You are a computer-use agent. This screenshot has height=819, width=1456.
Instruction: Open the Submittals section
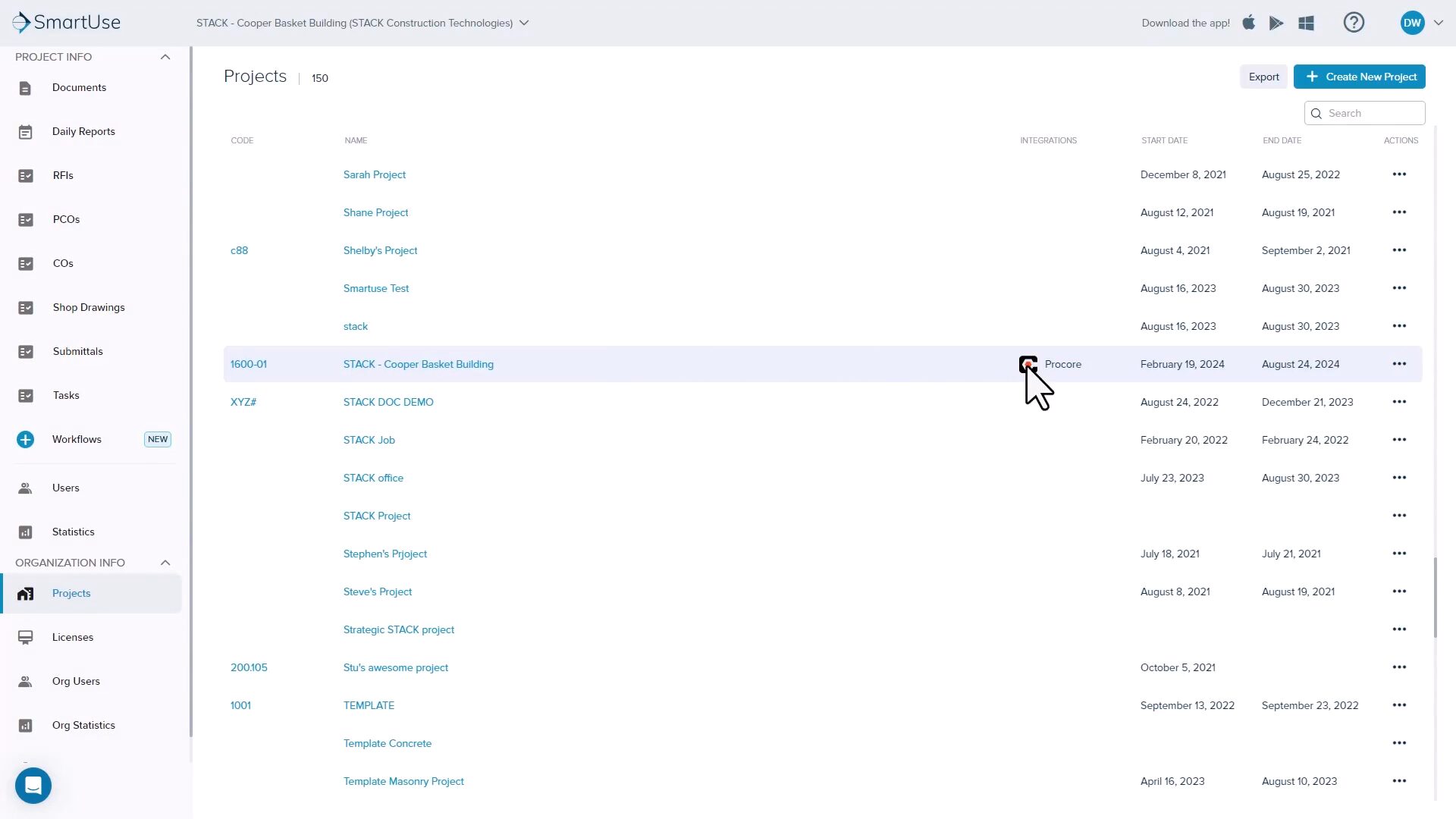pyautogui.click(x=77, y=351)
